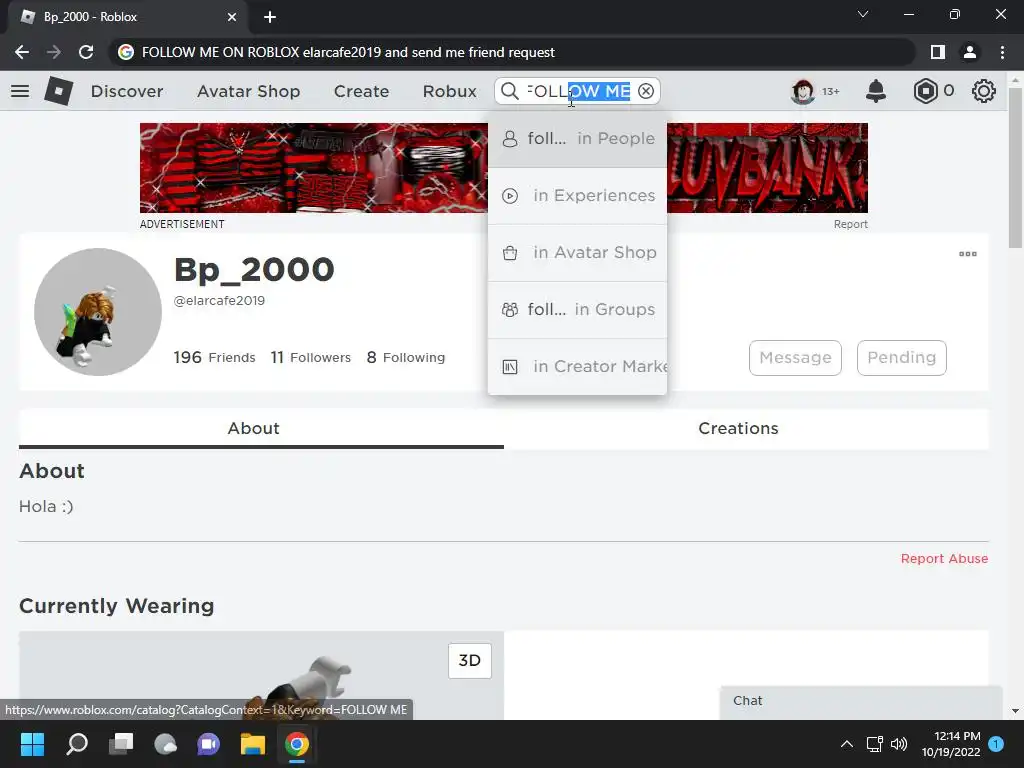The width and height of the screenshot is (1024, 768).
Task: Report the advertisement
Action: pos(850,224)
